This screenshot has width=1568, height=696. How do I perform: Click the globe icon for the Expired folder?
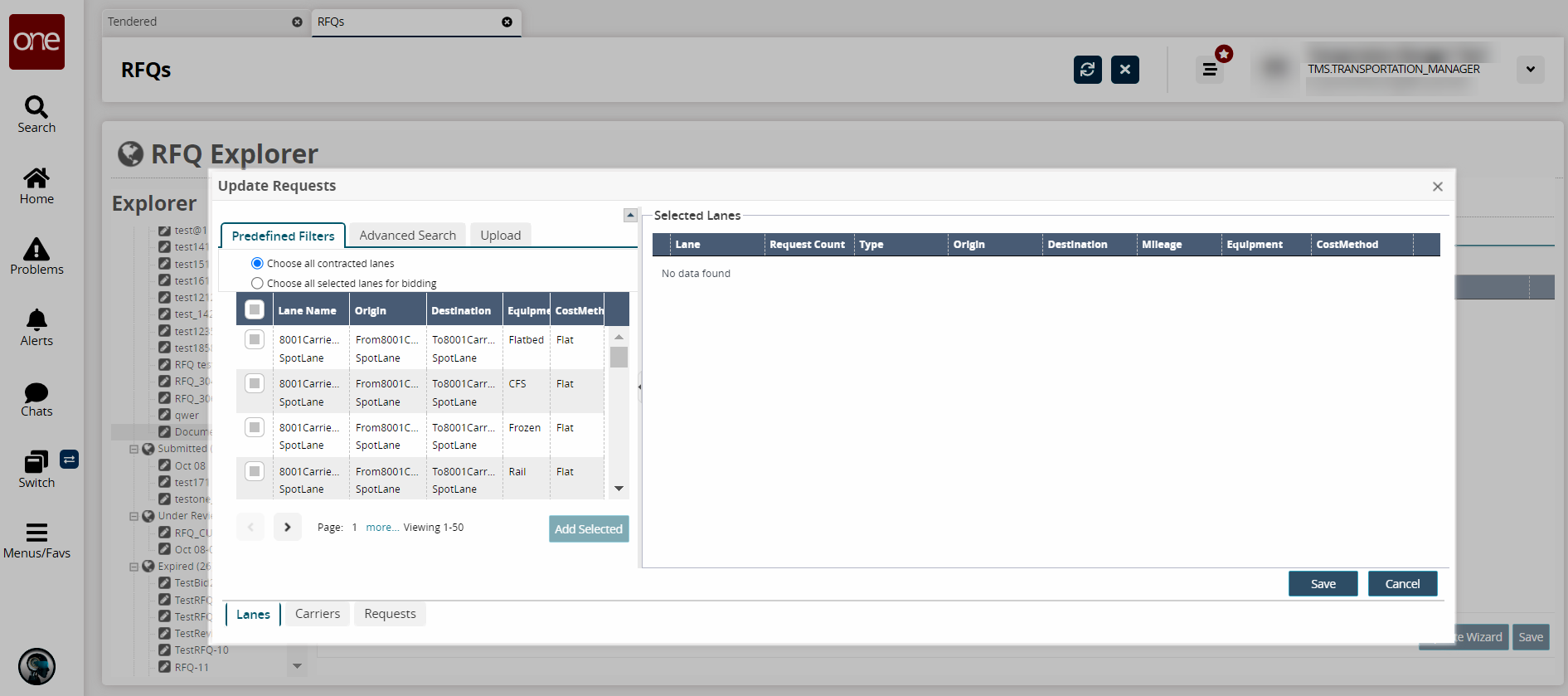148,567
